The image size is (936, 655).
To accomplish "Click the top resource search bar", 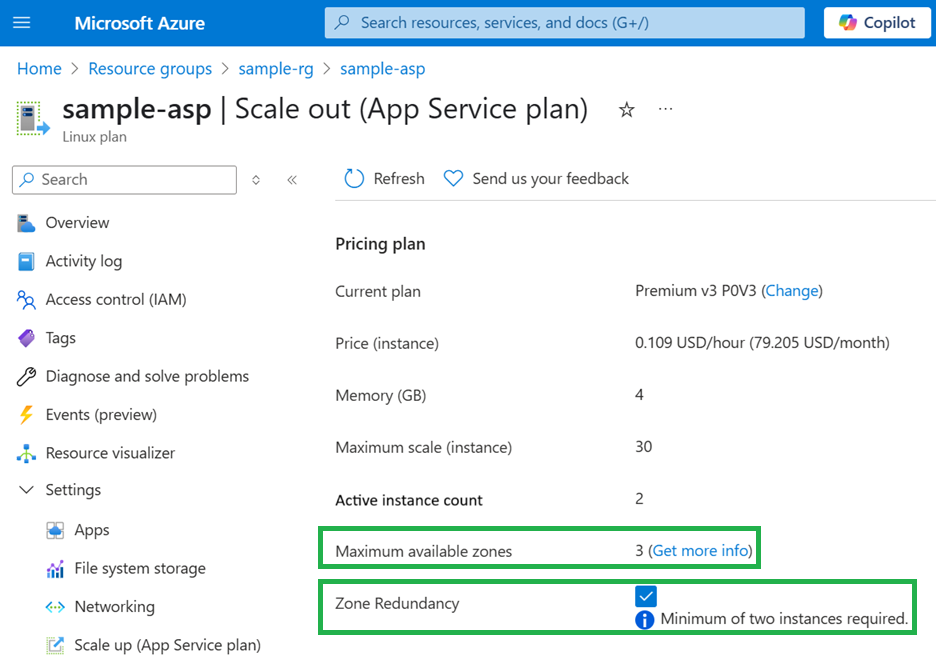I will point(564,22).
